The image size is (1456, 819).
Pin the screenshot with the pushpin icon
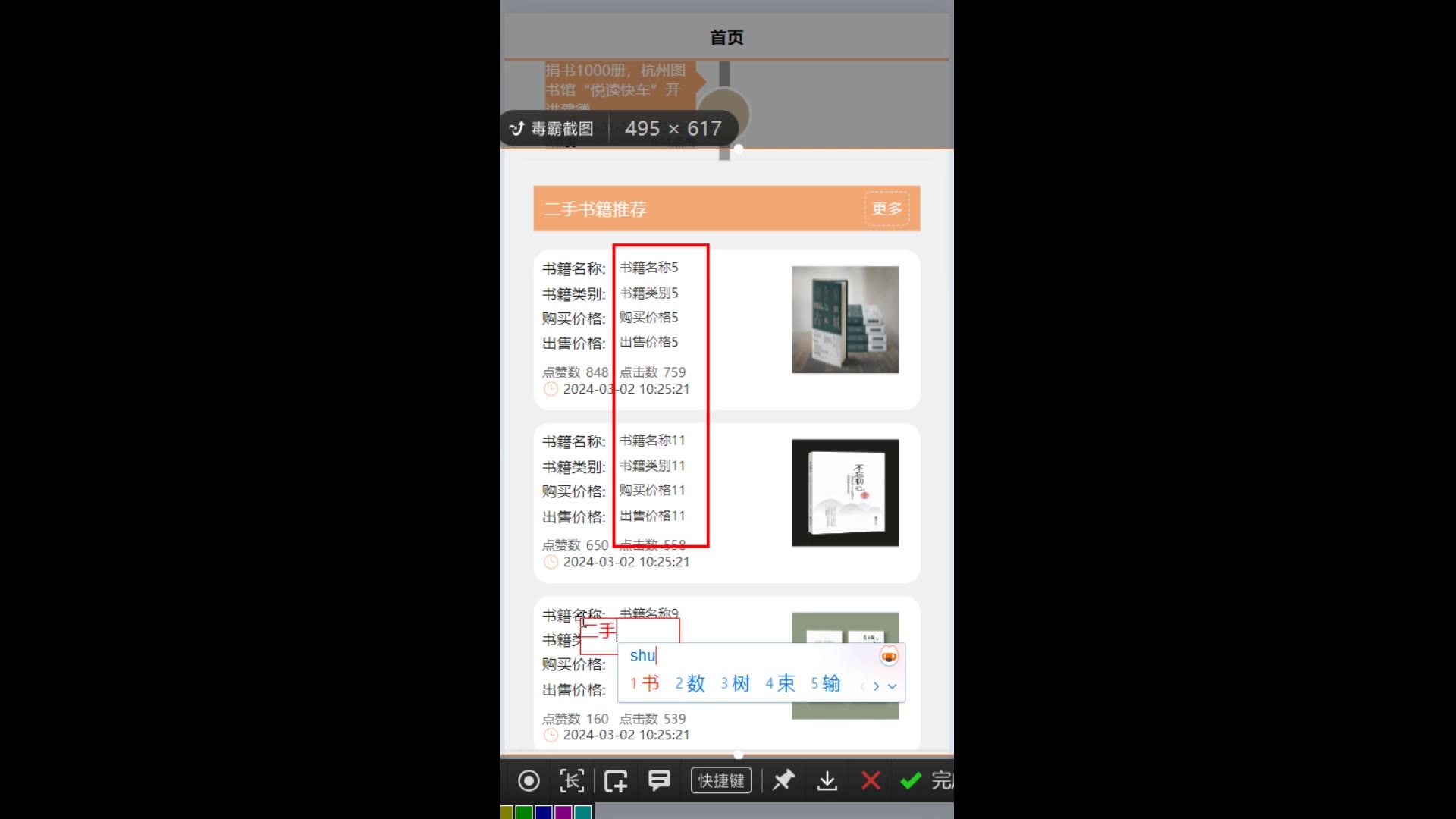point(783,780)
